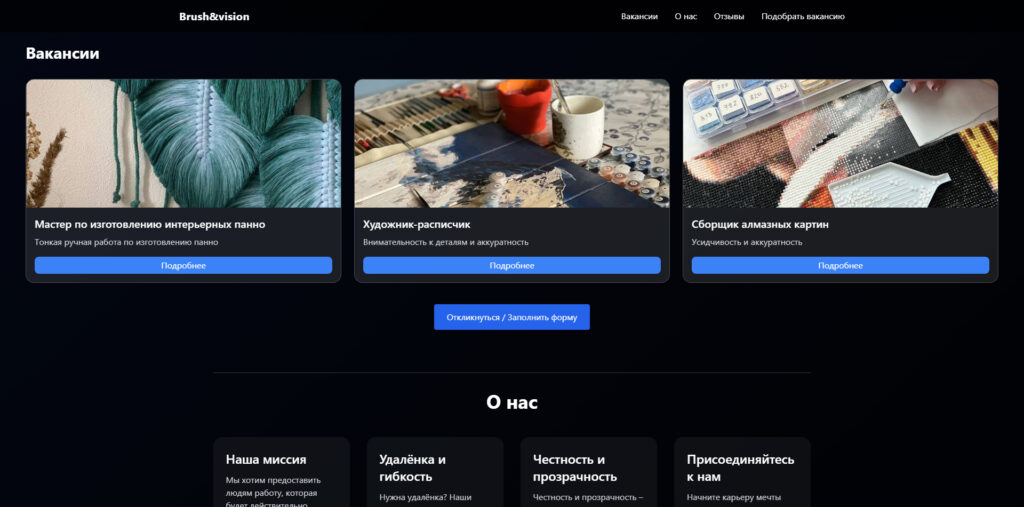
Task: Open the Отзывы navigation link
Action: 729,16
